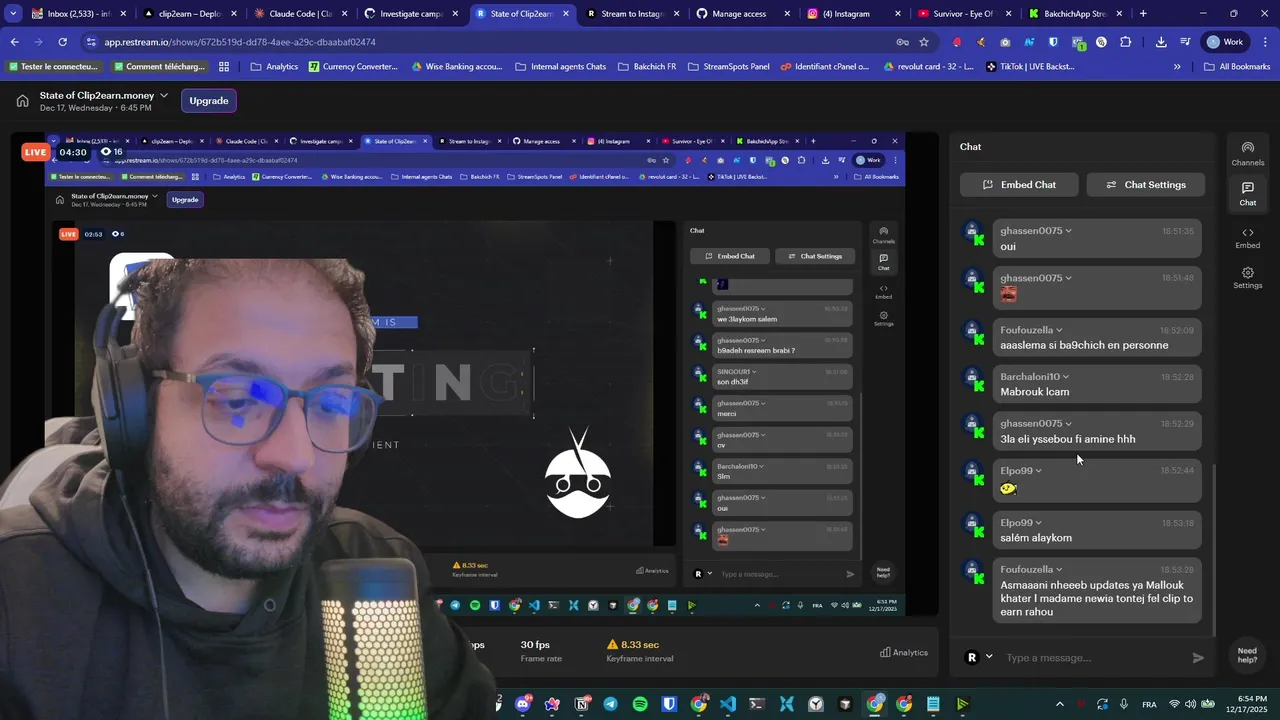
Task: Show hidden system tray icons
Action: point(1060,704)
